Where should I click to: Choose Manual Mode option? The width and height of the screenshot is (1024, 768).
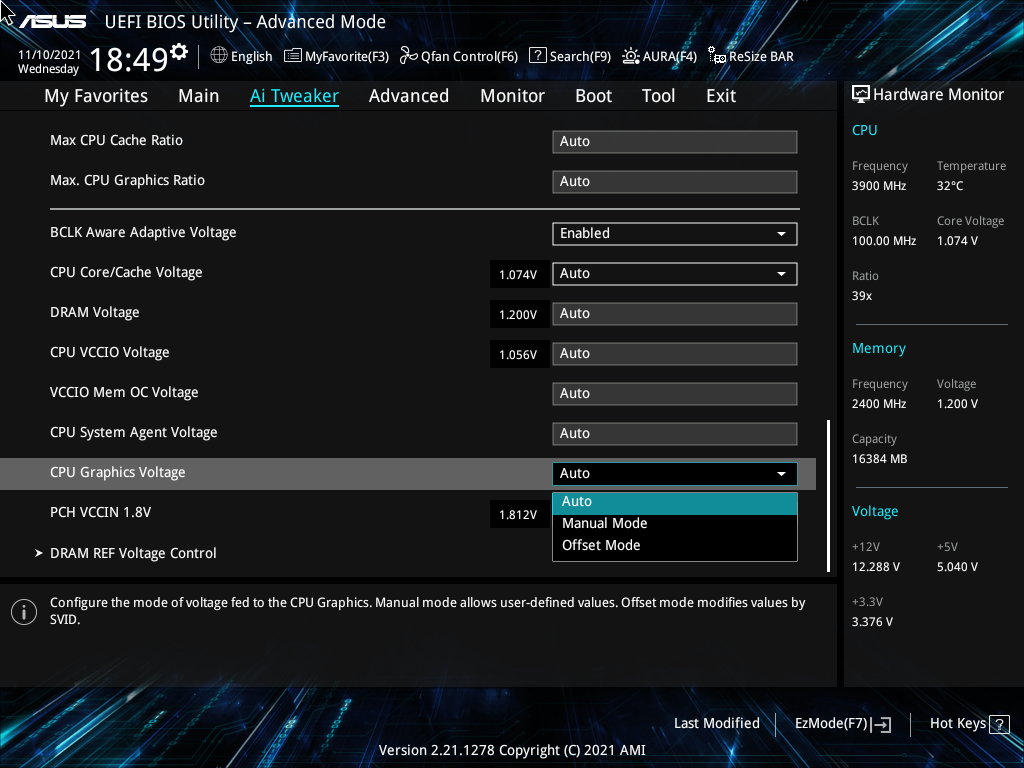point(675,524)
